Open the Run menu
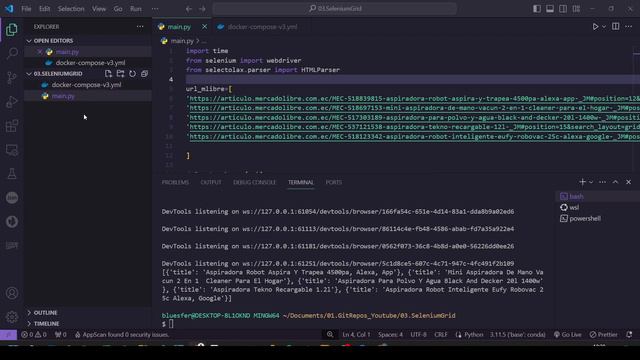The image size is (640, 360). click(x=136, y=9)
